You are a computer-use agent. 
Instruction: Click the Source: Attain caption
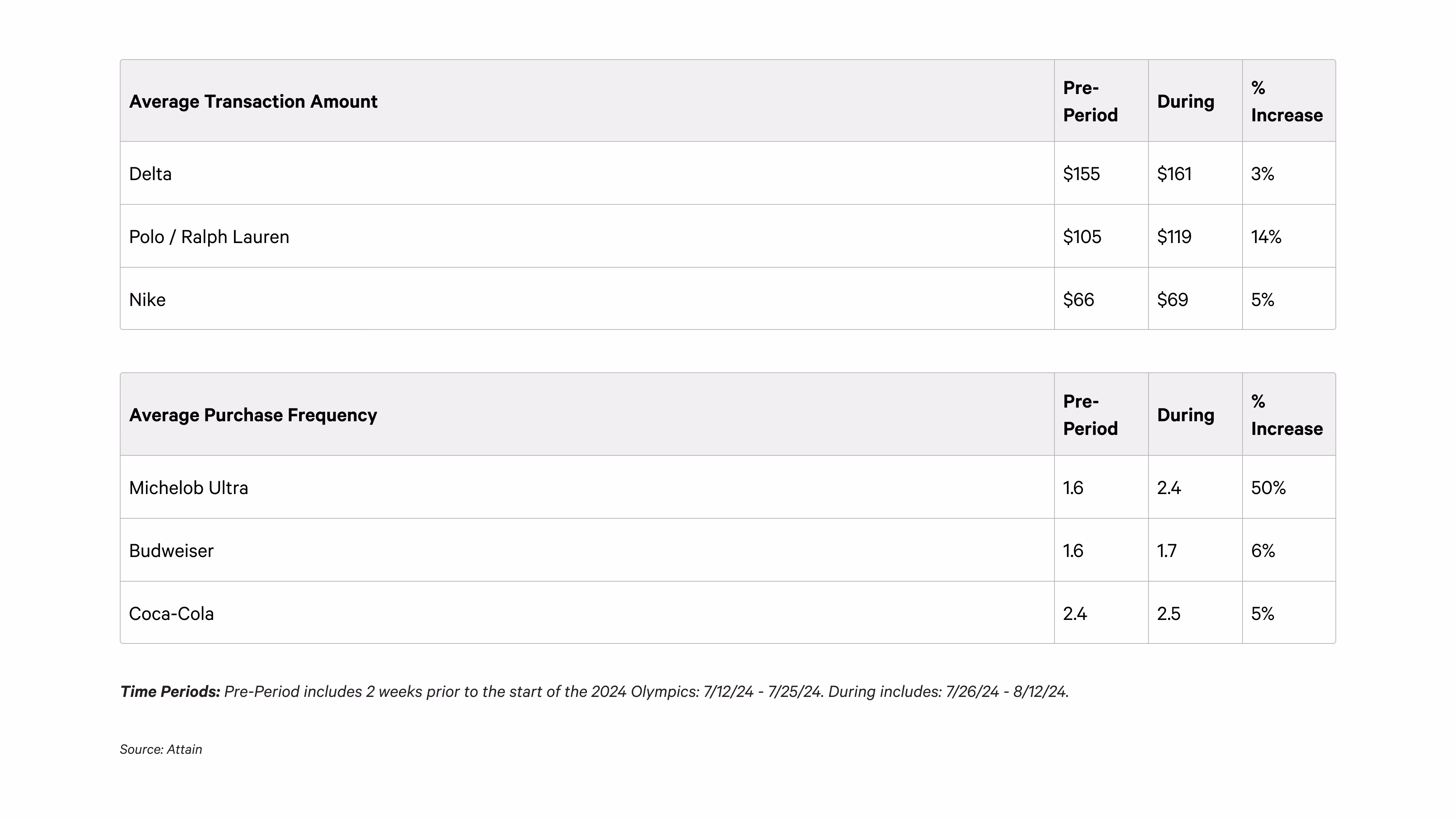(x=161, y=749)
